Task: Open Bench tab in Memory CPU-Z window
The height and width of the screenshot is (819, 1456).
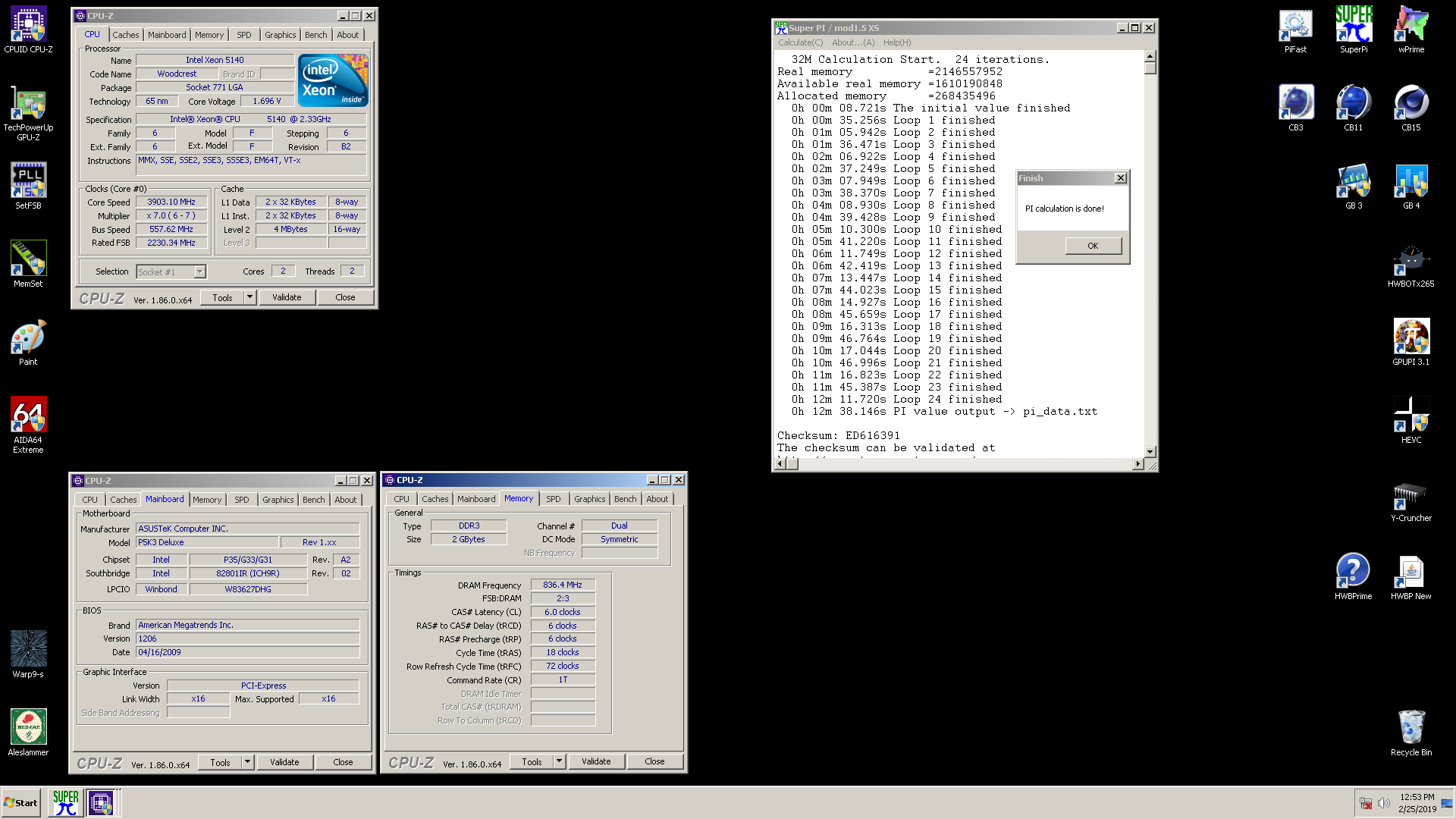Action: click(626, 499)
